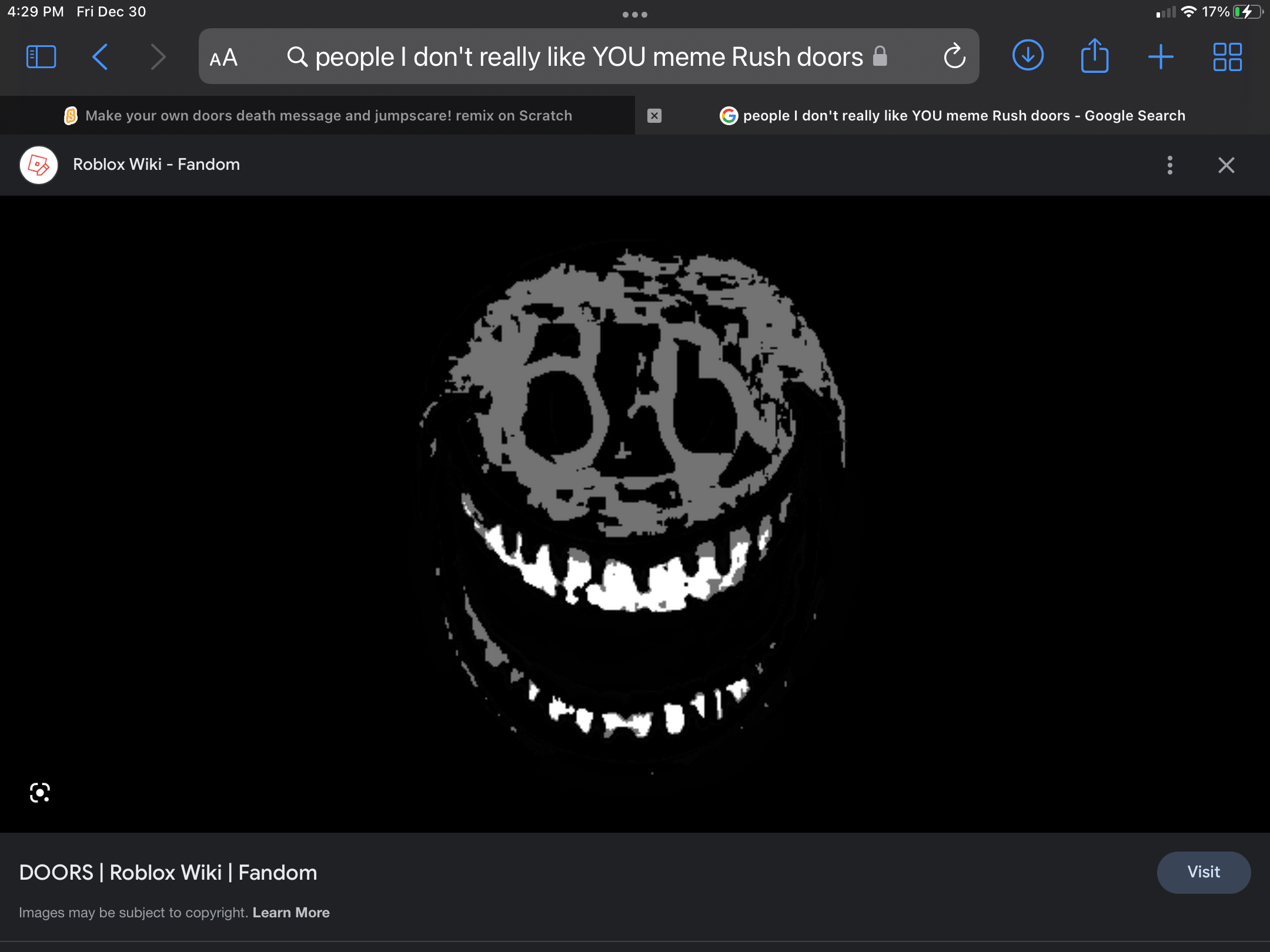Go back to the previous page
Viewport: 1270px width, 952px height.
(x=101, y=57)
